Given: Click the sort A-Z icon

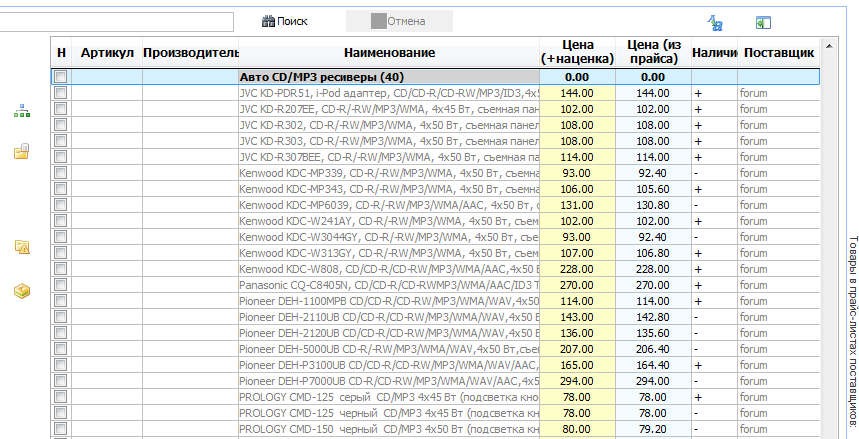Looking at the screenshot, I should point(715,22).
